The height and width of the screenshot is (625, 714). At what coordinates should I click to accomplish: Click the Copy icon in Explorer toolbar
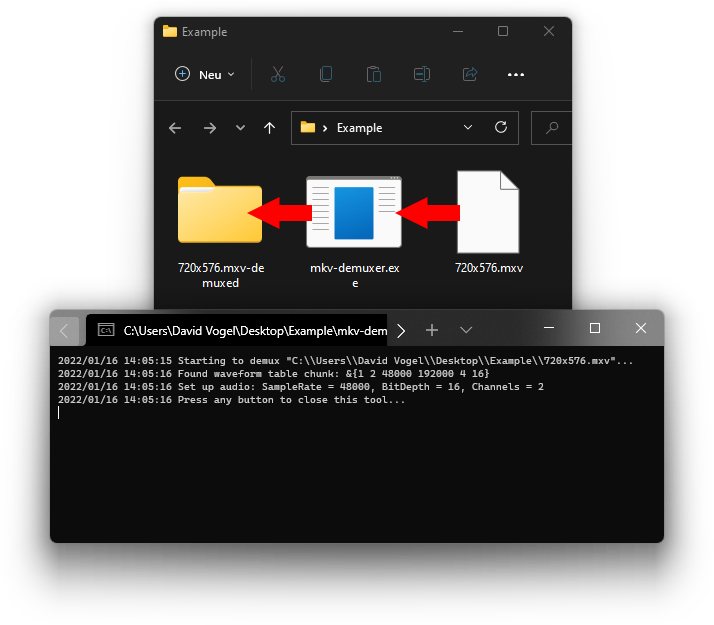pyautogui.click(x=326, y=74)
